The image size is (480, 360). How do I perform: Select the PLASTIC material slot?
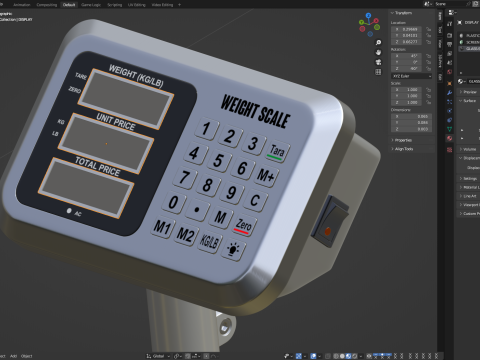(x=470, y=35)
